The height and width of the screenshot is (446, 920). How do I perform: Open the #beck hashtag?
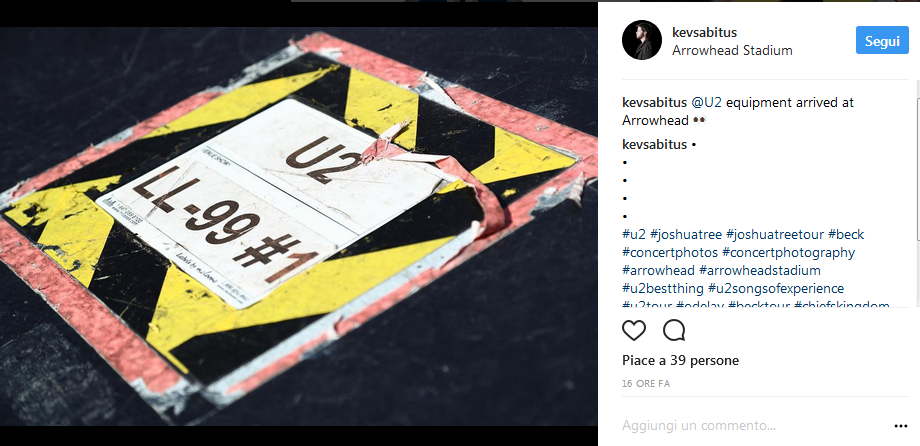[x=845, y=235]
